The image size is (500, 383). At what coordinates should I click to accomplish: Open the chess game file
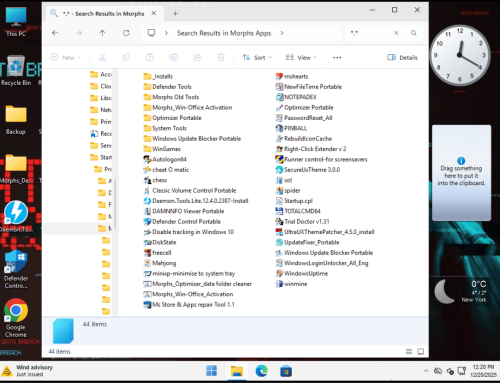coord(155,180)
